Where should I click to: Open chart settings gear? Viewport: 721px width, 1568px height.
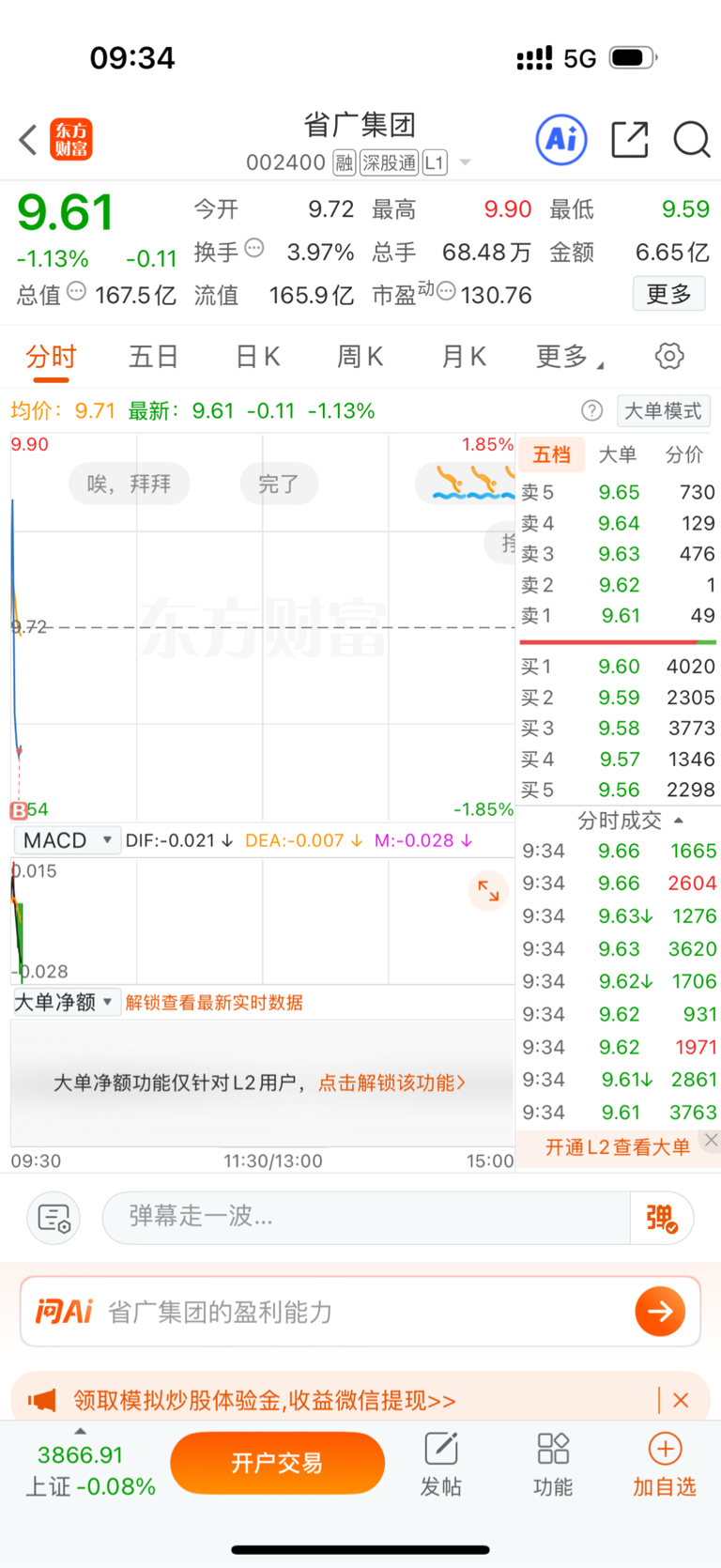tap(669, 357)
